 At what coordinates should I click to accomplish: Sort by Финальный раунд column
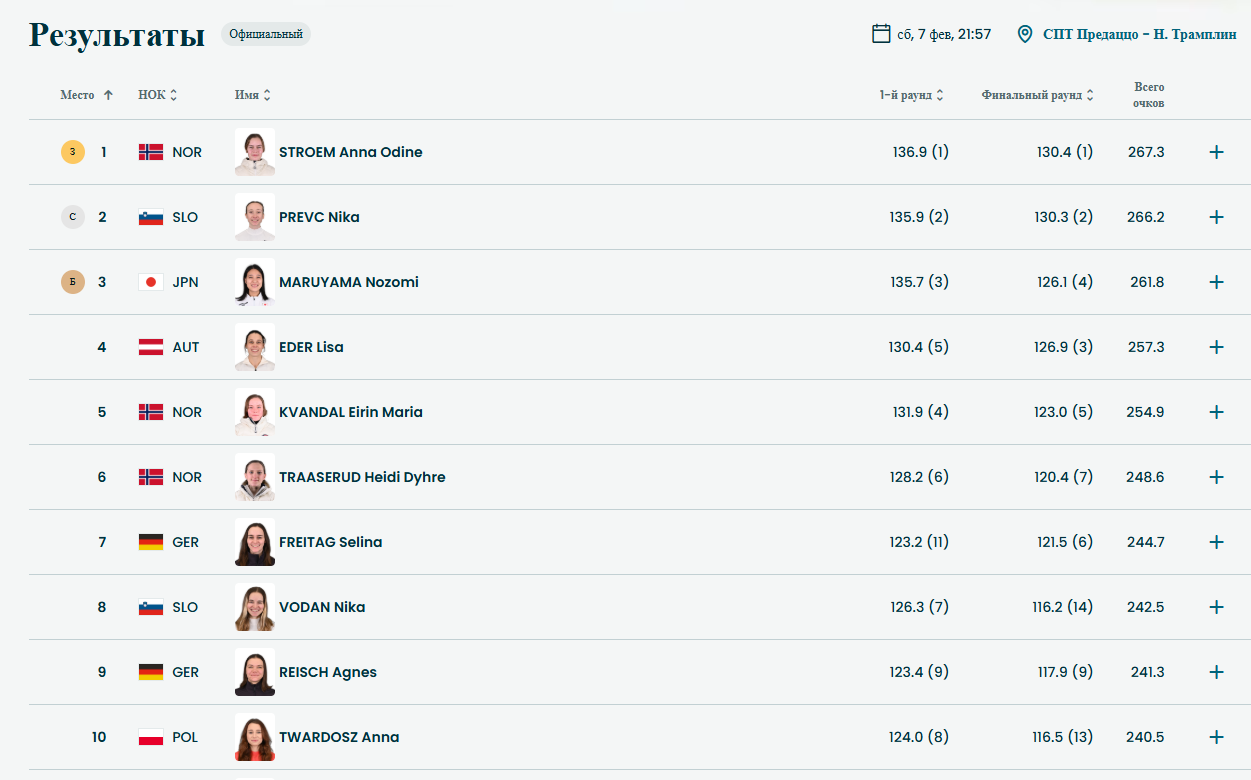[1037, 95]
